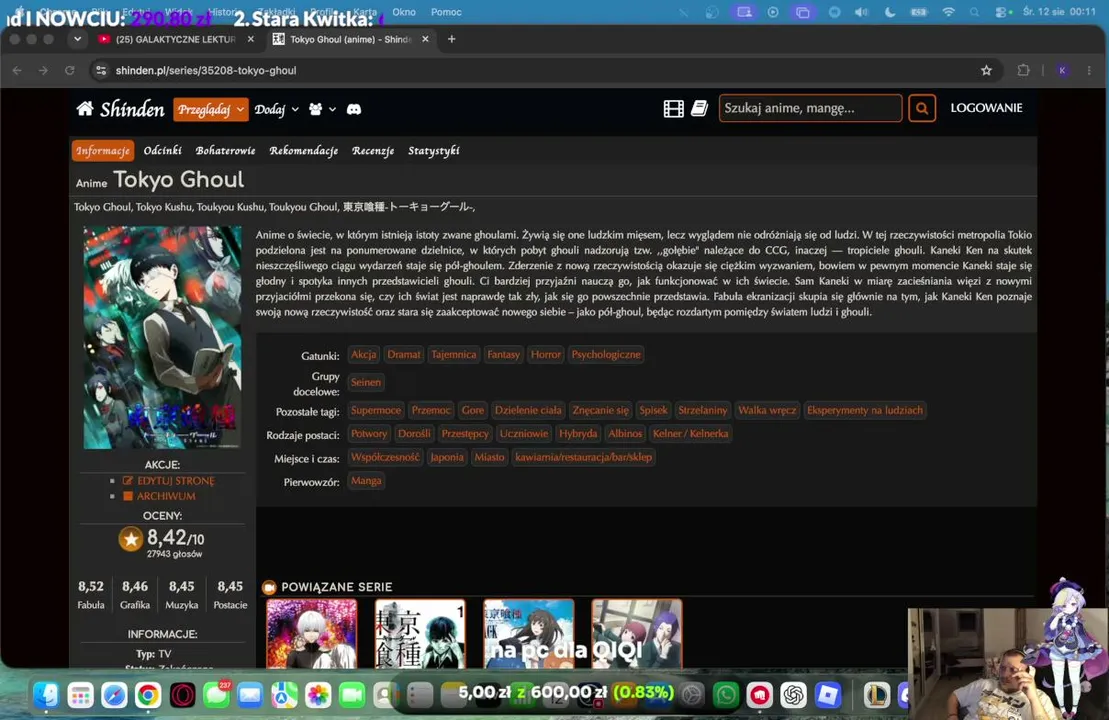Click the Hybryda character tag
The image size is (1109, 720).
click(578, 434)
